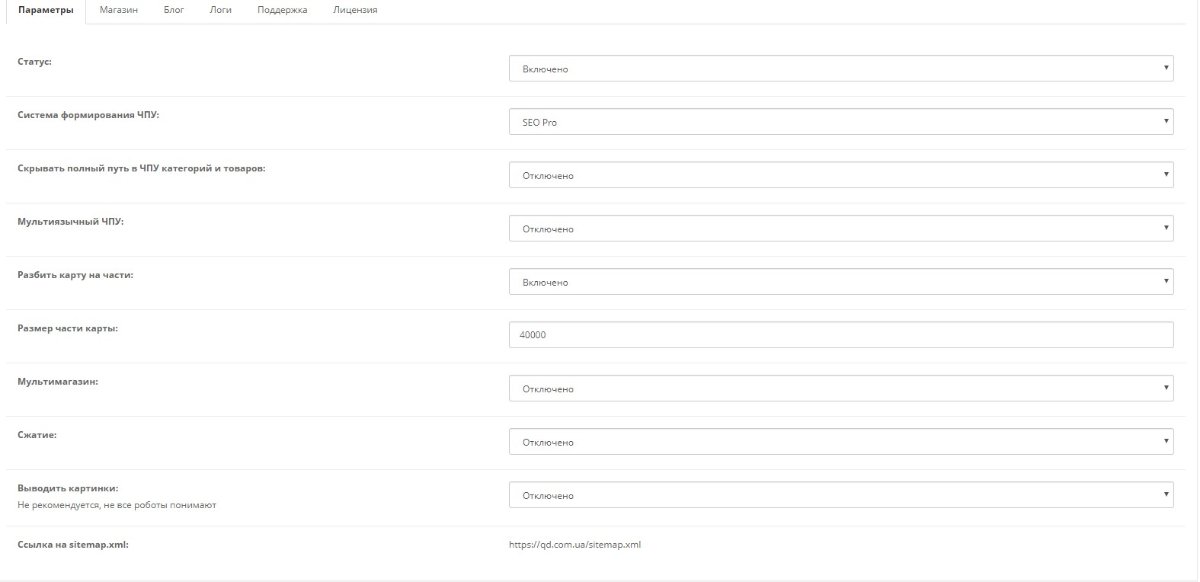This screenshot has width=1200, height=582.
Task: Open the Лицензия tab
Action: point(355,10)
